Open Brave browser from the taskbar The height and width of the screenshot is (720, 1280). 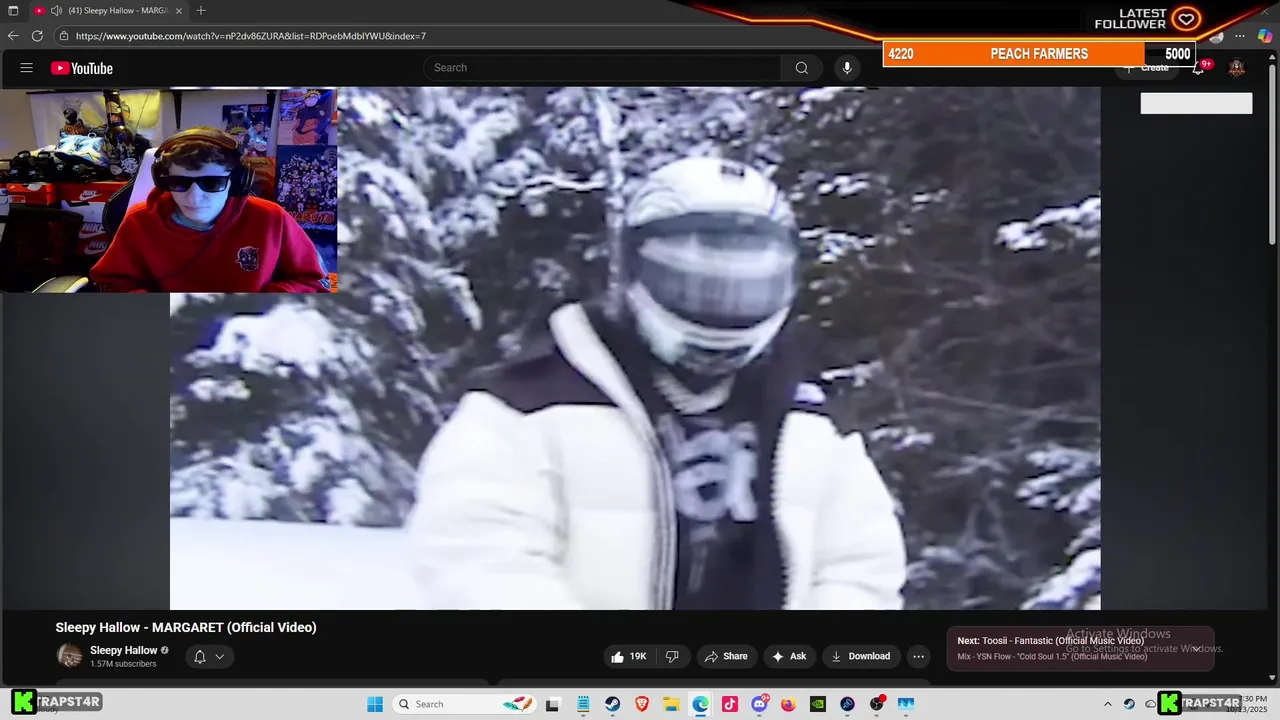642,704
